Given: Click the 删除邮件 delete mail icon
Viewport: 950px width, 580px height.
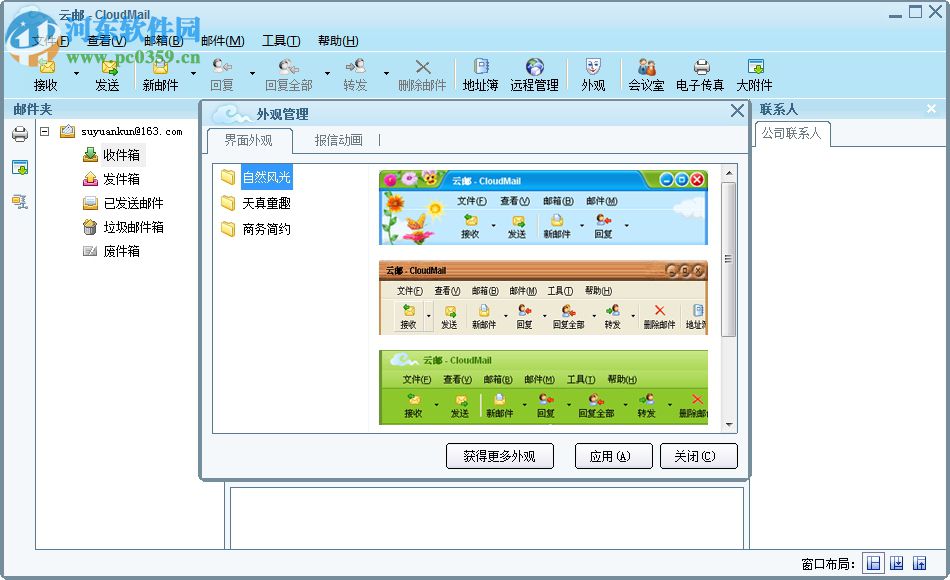Looking at the screenshot, I should coord(422,70).
